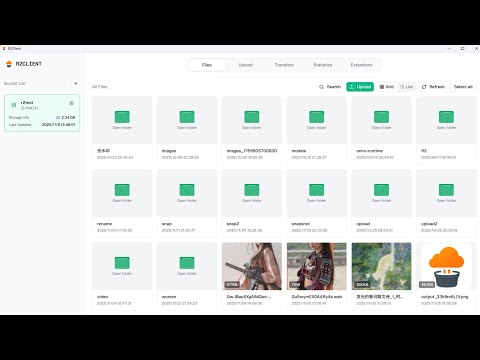Open the output png cloud logo thumbnail
Image resolution: width=480 pixels, height=360 pixels.
[x=446, y=266]
